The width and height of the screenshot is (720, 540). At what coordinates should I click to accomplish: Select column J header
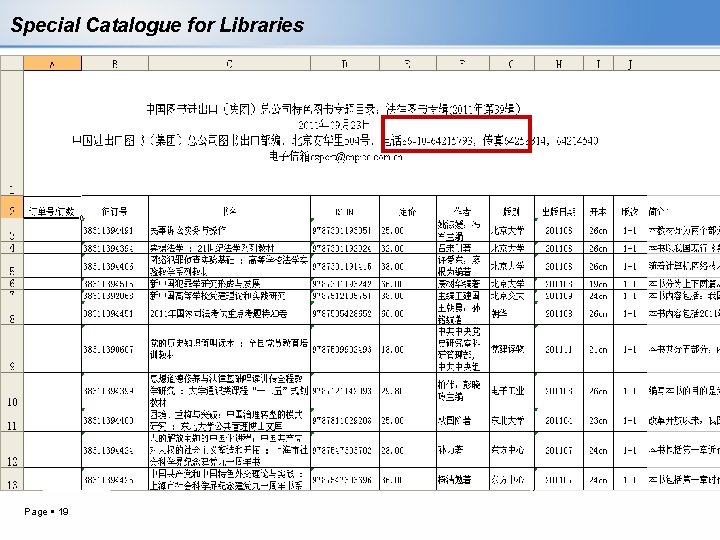[x=630, y=63]
